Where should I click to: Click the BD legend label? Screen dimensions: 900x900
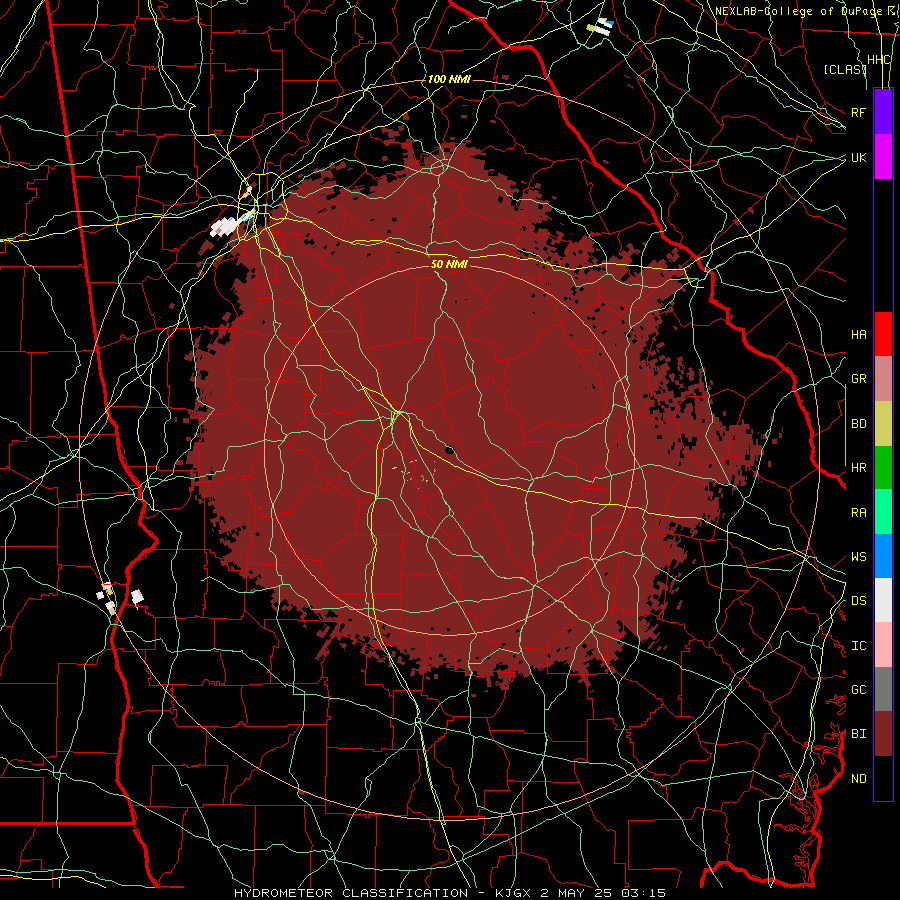(x=859, y=424)
